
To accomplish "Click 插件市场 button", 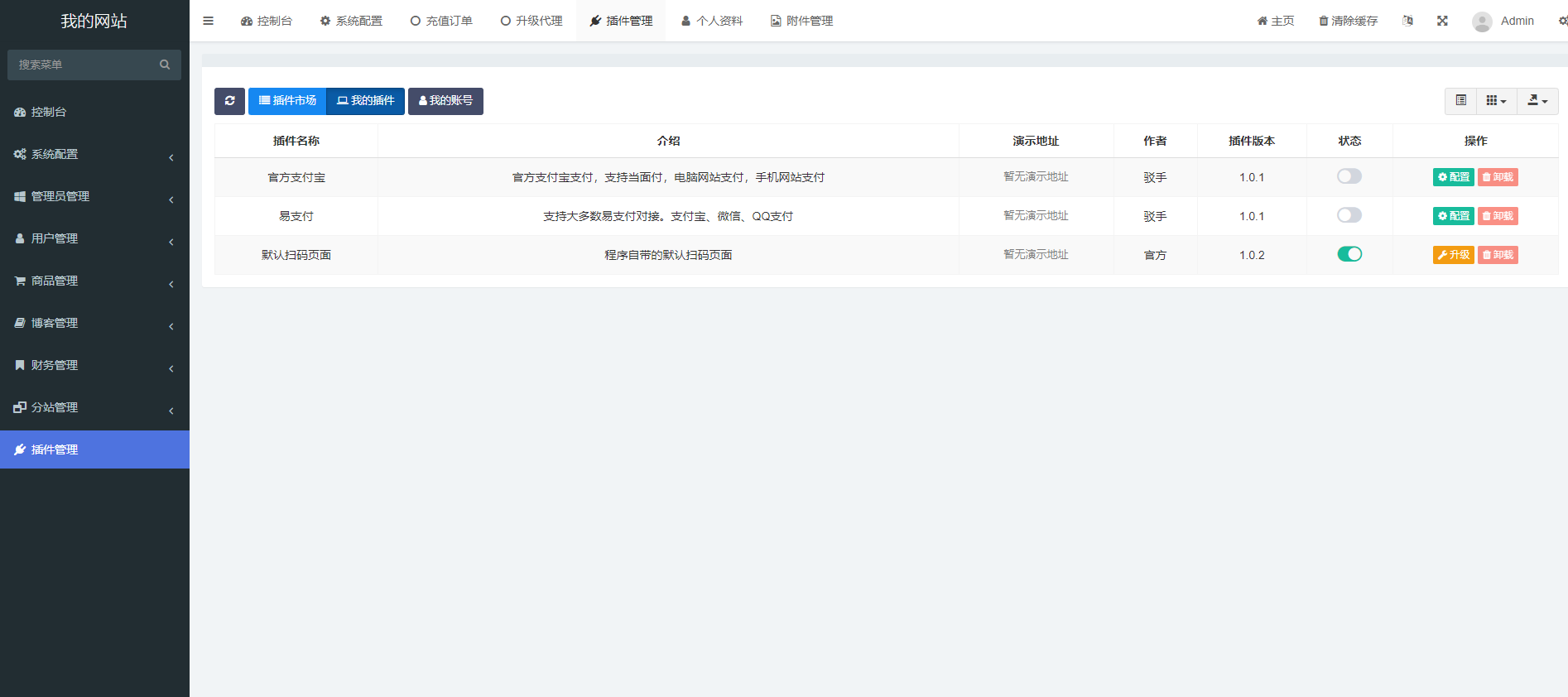I will click(287, 101).
